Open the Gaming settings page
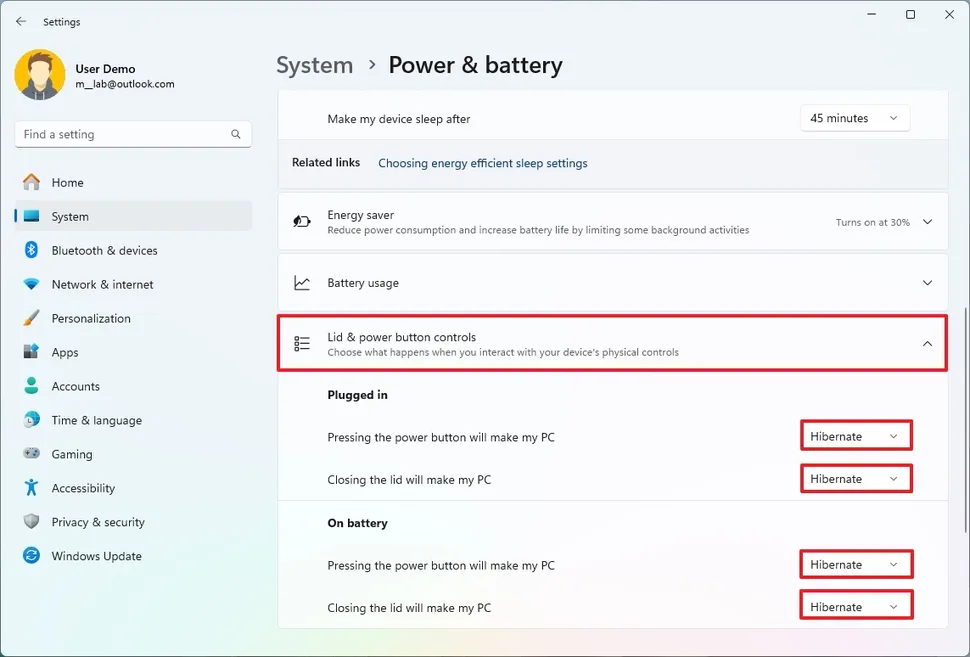This screenshot has width=970, height=657. pos(71,454)
